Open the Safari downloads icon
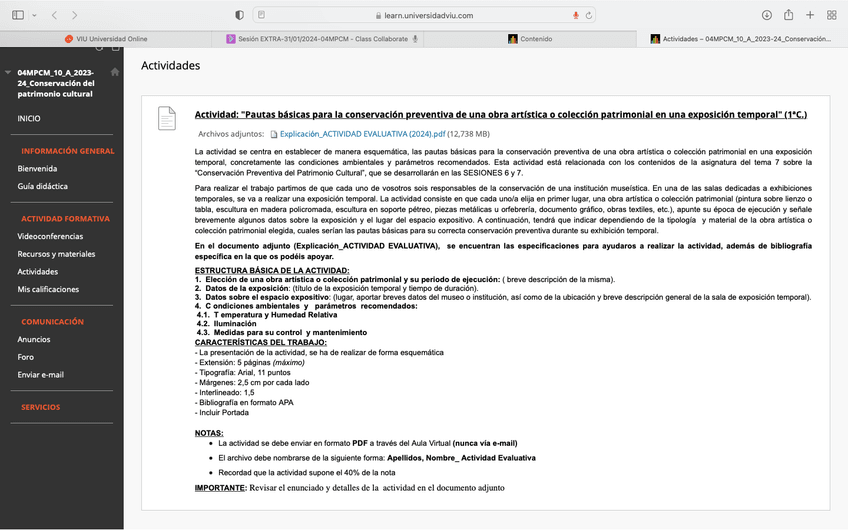 [x=767, y=15]
